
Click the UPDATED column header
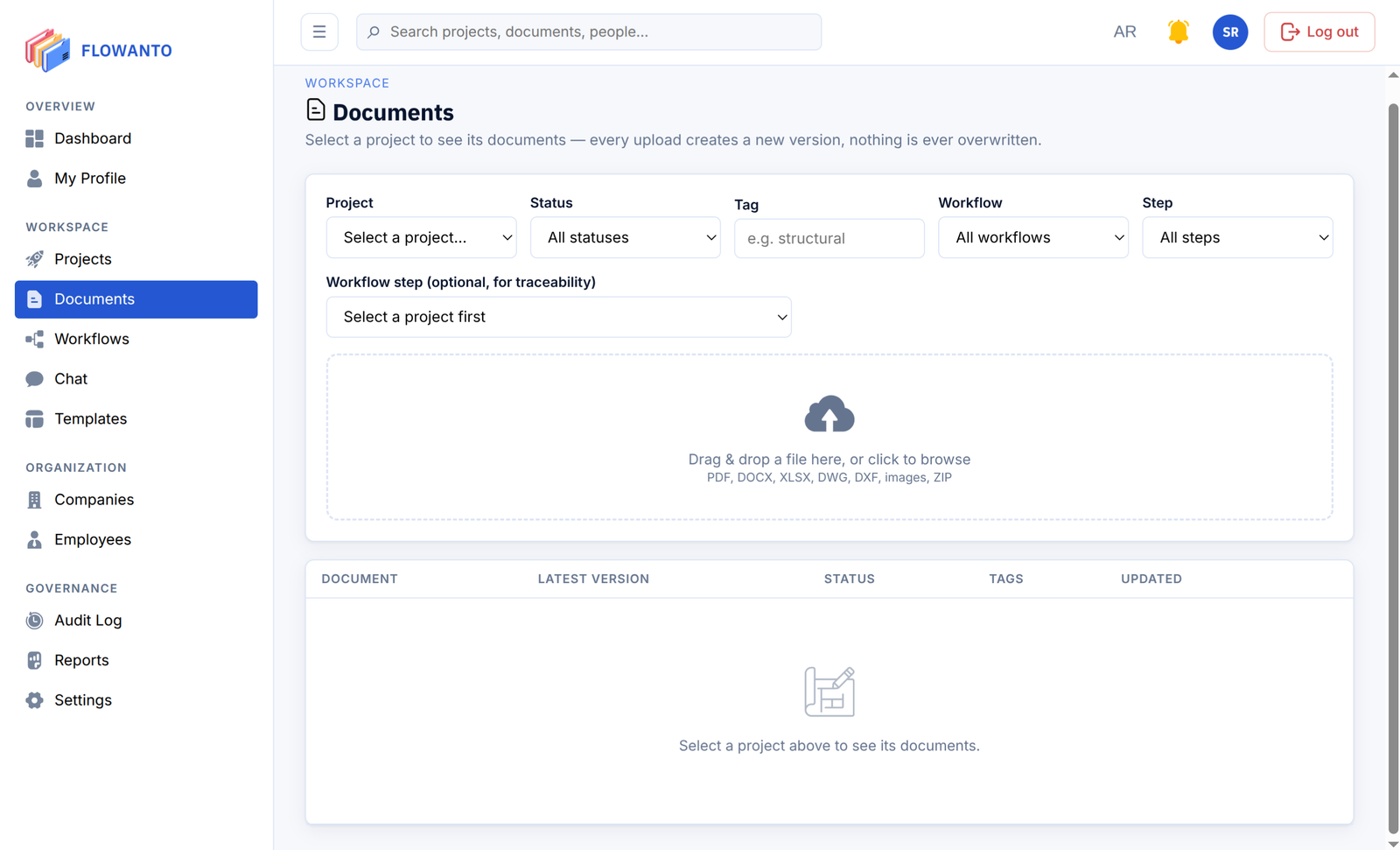(1151, 579)
